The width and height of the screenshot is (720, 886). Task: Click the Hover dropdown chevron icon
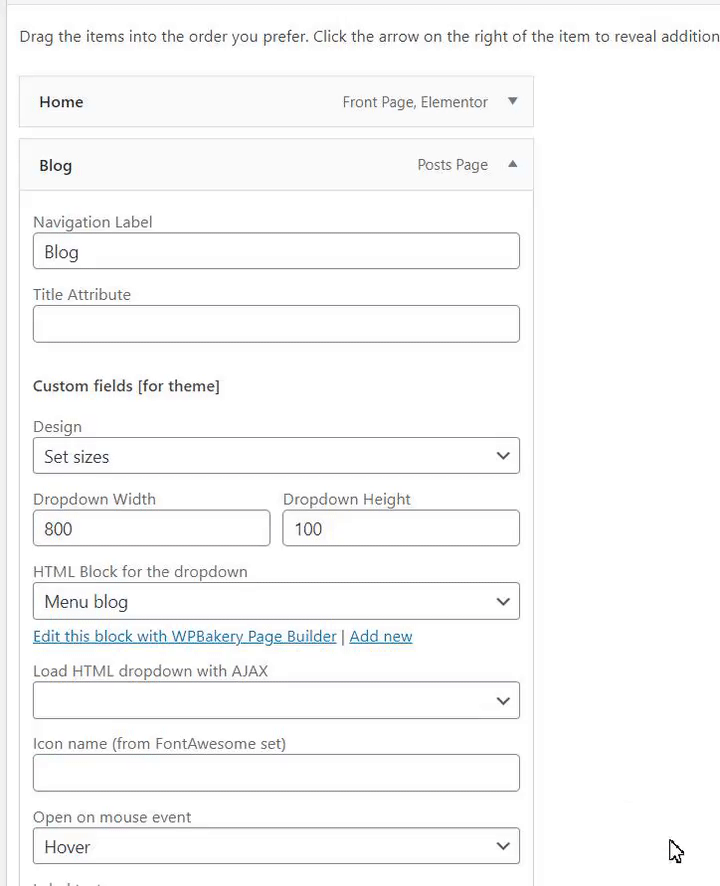503,846
